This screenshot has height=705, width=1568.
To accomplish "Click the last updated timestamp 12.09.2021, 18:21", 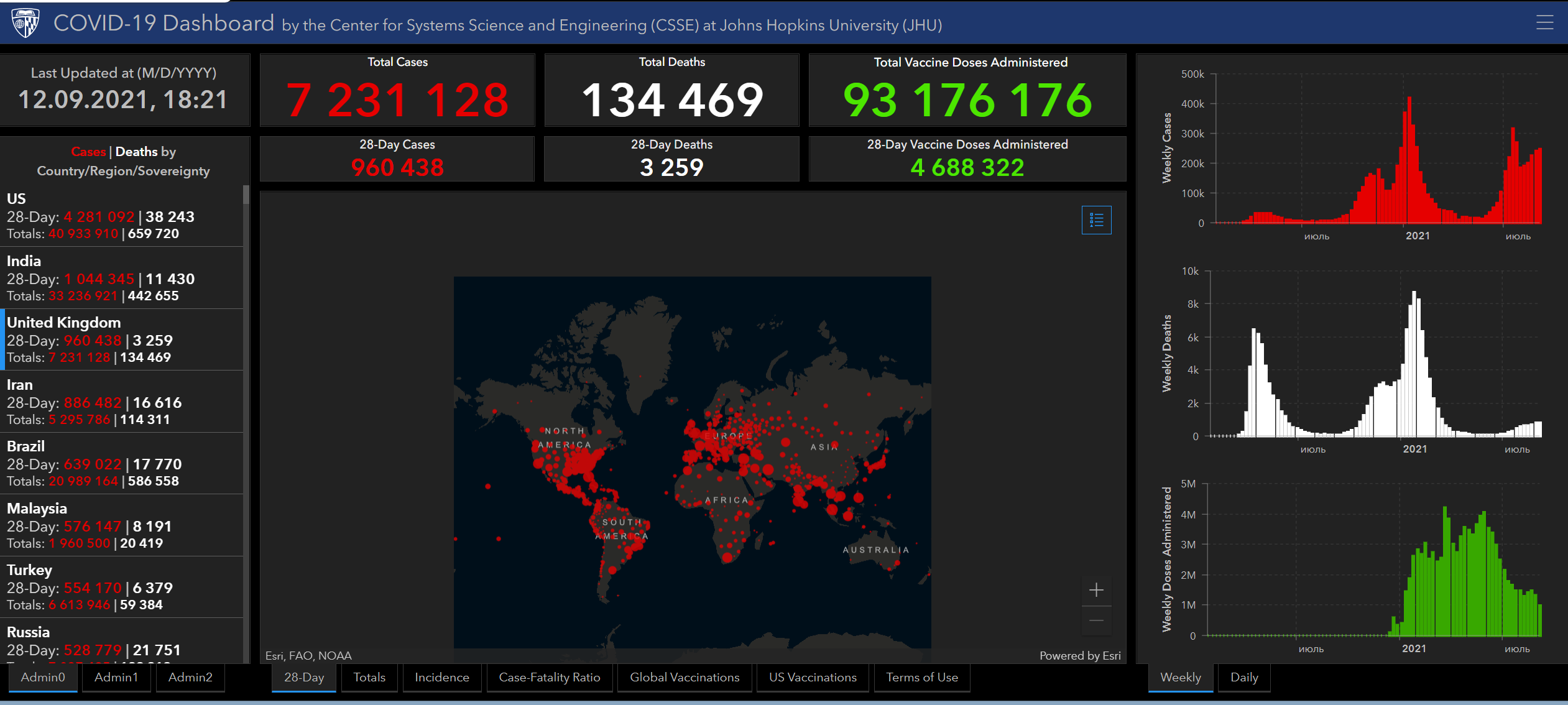I will click(x=123, y=99).
